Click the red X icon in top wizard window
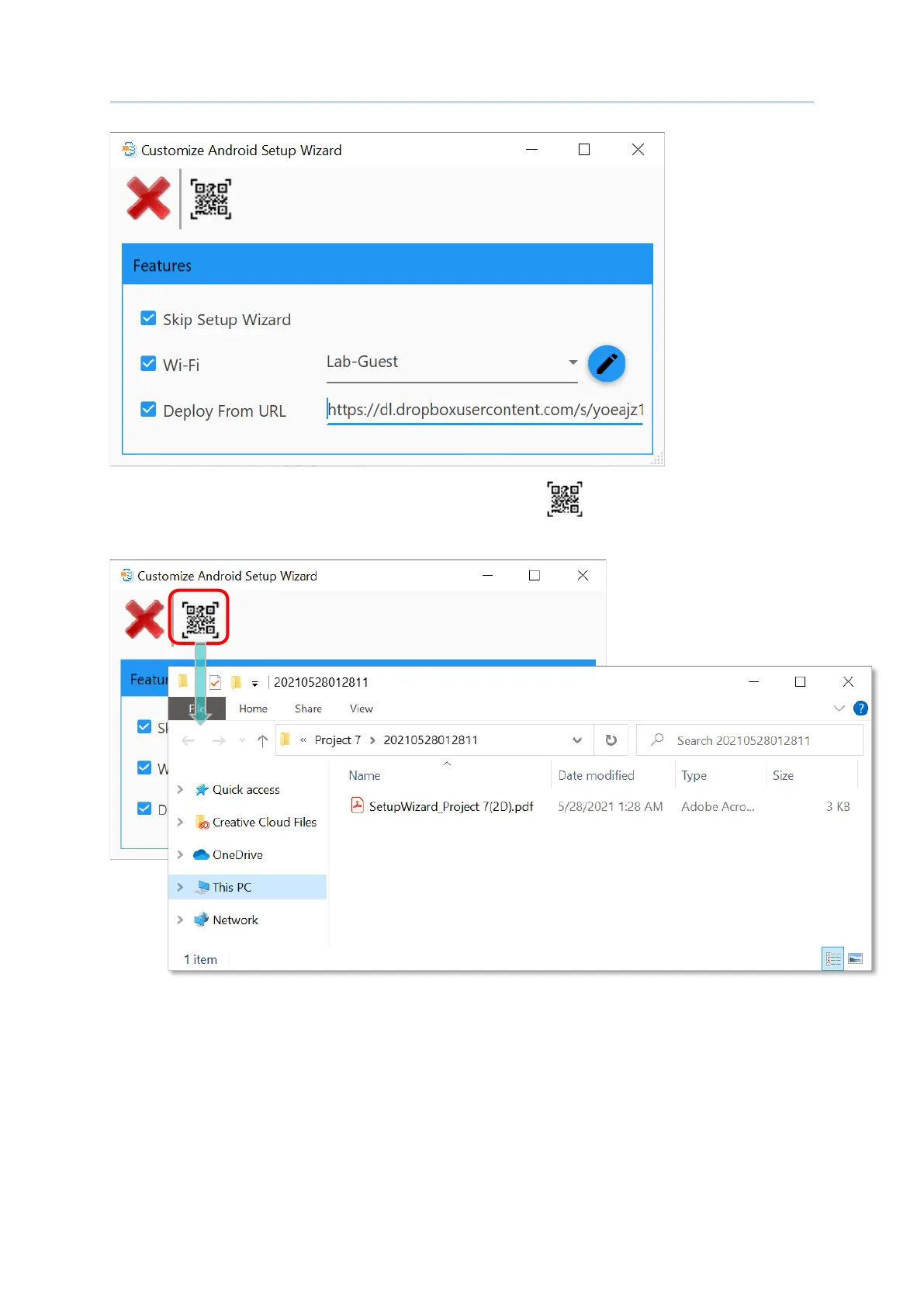This screenshot has width=924, height=1306. (x=148, y=199)
